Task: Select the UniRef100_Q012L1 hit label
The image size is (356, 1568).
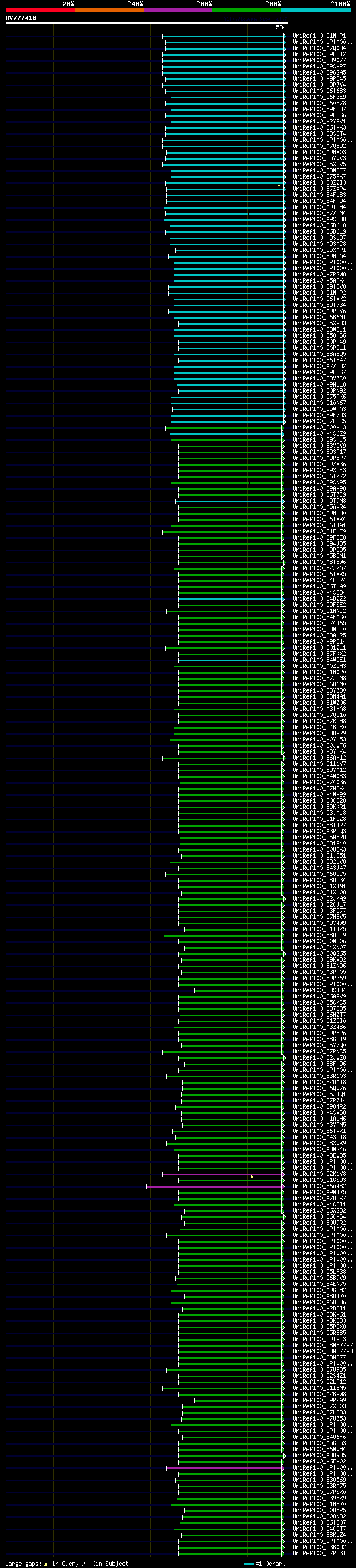Action: (319, 647)
